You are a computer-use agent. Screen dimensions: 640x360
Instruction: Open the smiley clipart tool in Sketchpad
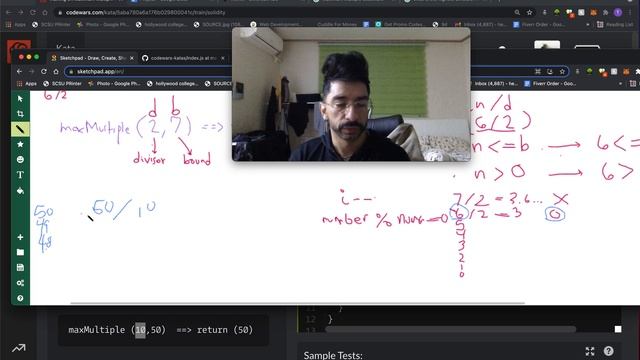tap(20, 160)
